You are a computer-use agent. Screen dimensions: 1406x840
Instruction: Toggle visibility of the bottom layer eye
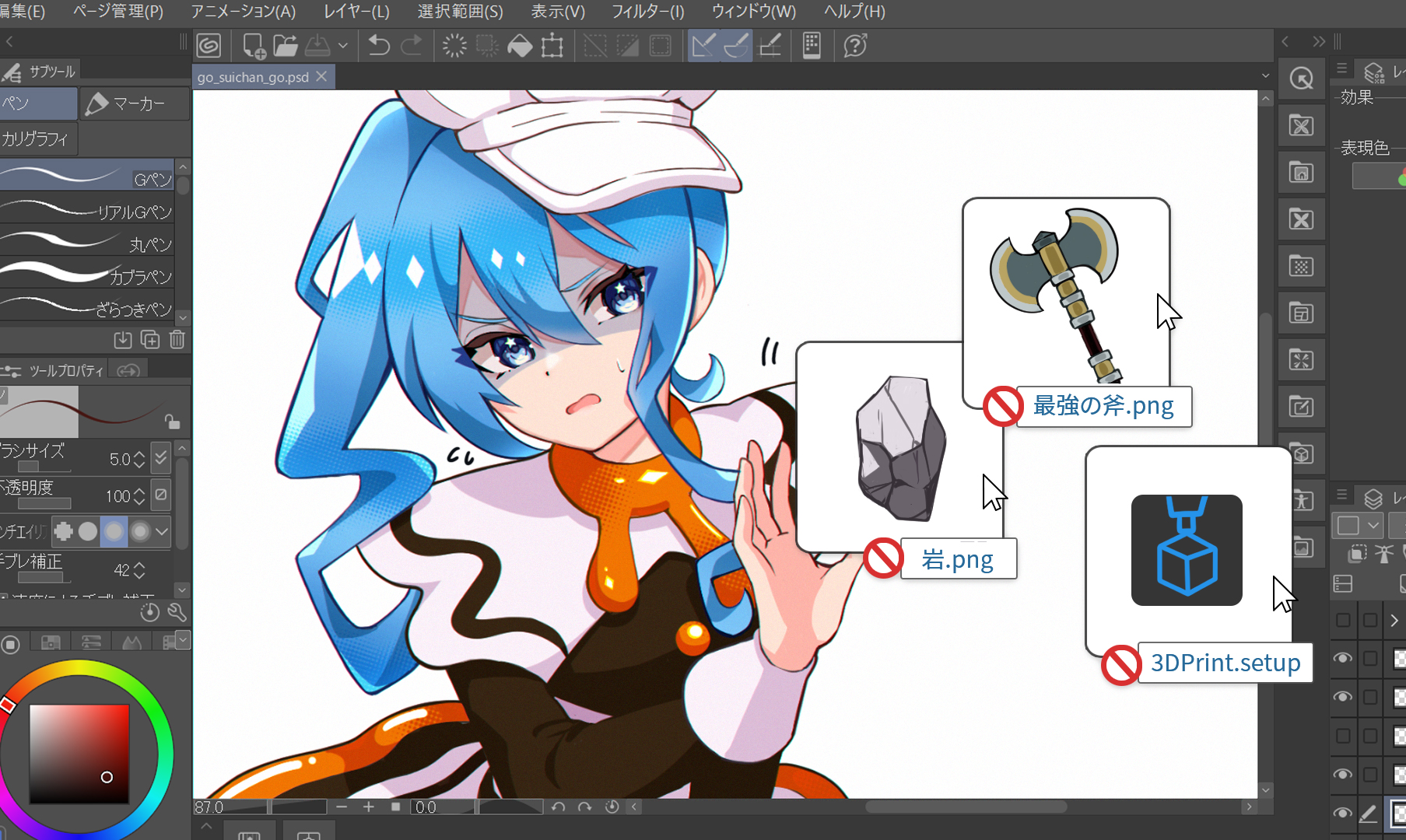[x=1342, y=813]
